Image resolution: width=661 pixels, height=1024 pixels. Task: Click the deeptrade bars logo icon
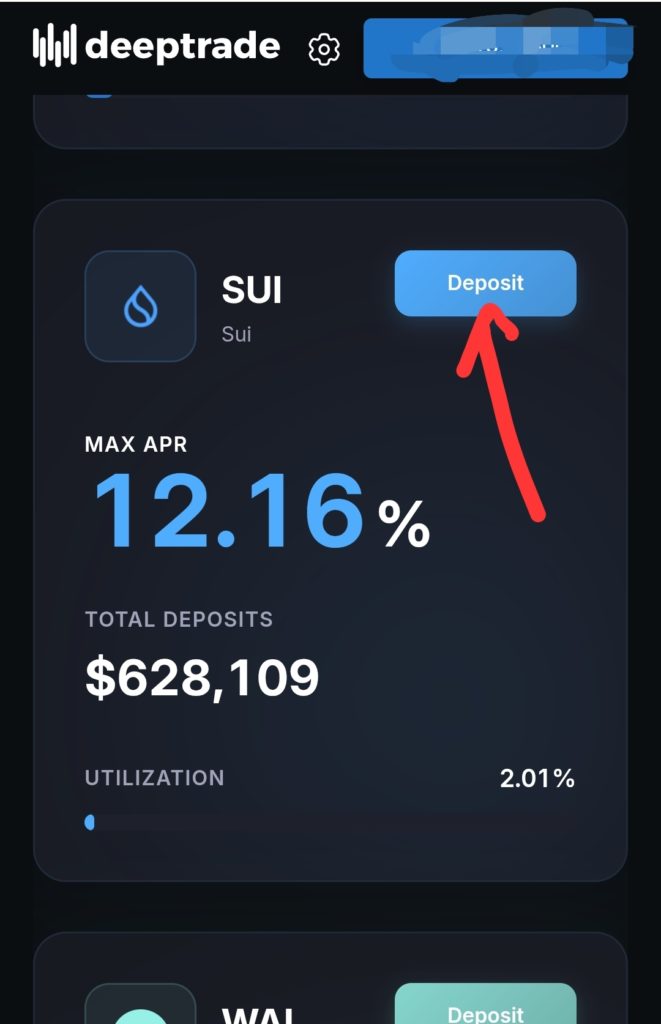point(55,47)
